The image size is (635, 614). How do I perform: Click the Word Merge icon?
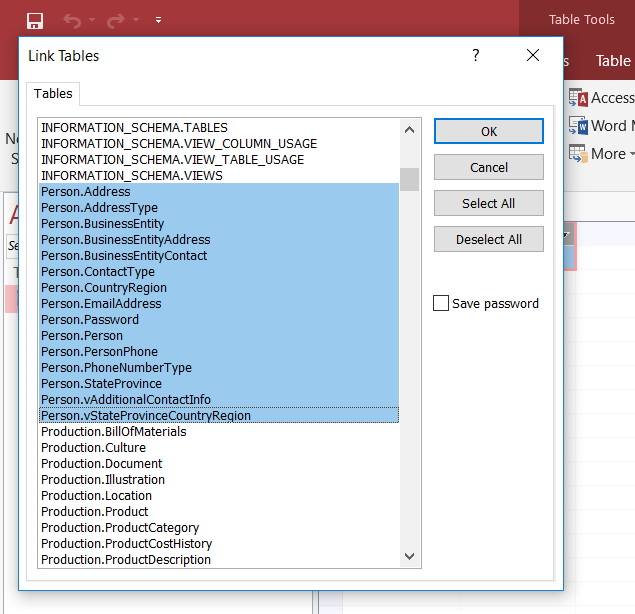coord(578,126)
